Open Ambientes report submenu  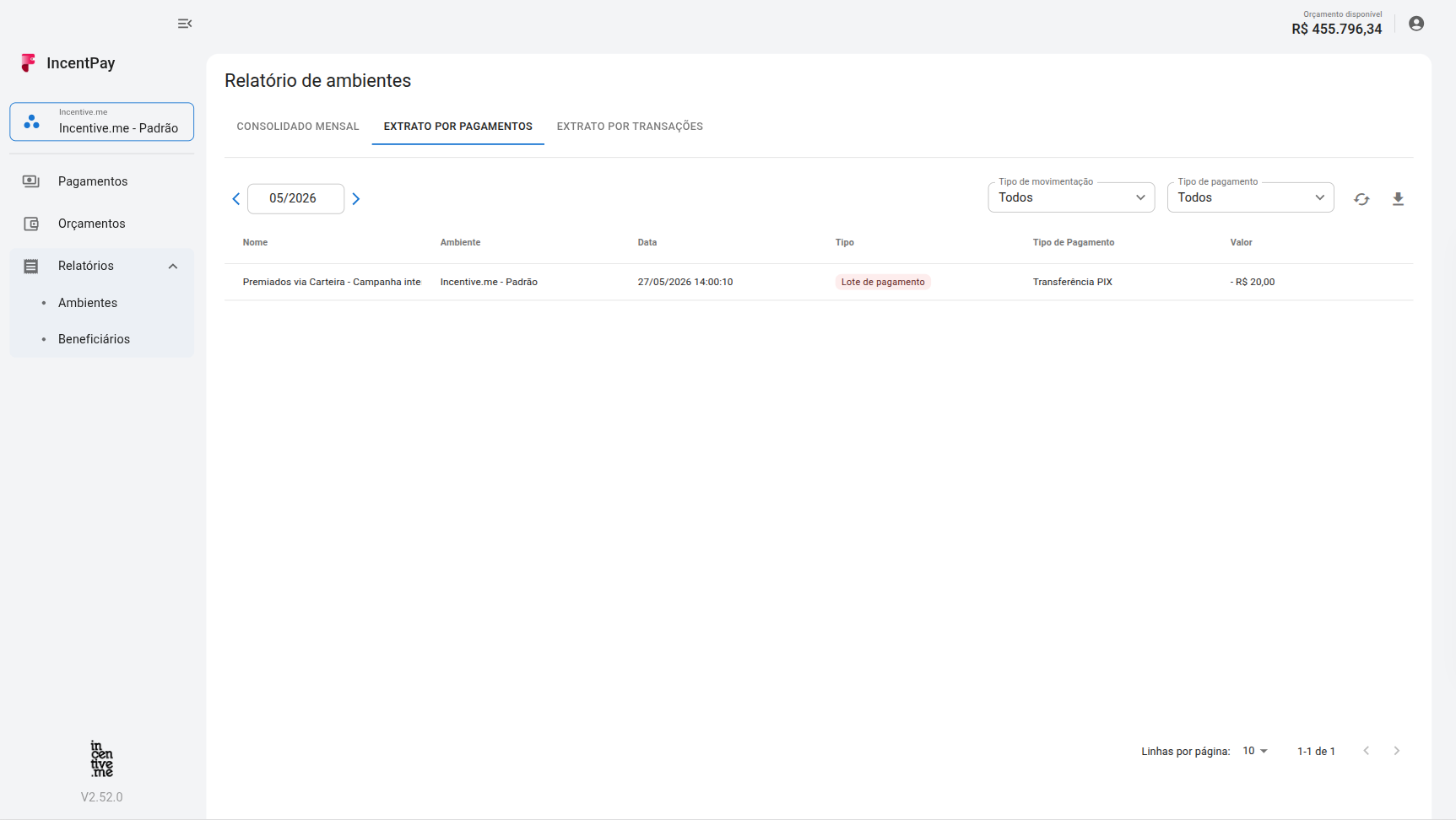coord(88,303)
